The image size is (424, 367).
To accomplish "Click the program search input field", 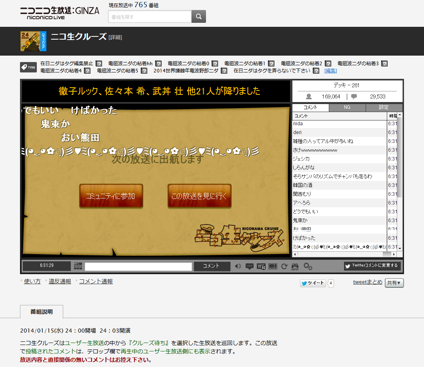I will pyautogui.click(x=150, y=16).
